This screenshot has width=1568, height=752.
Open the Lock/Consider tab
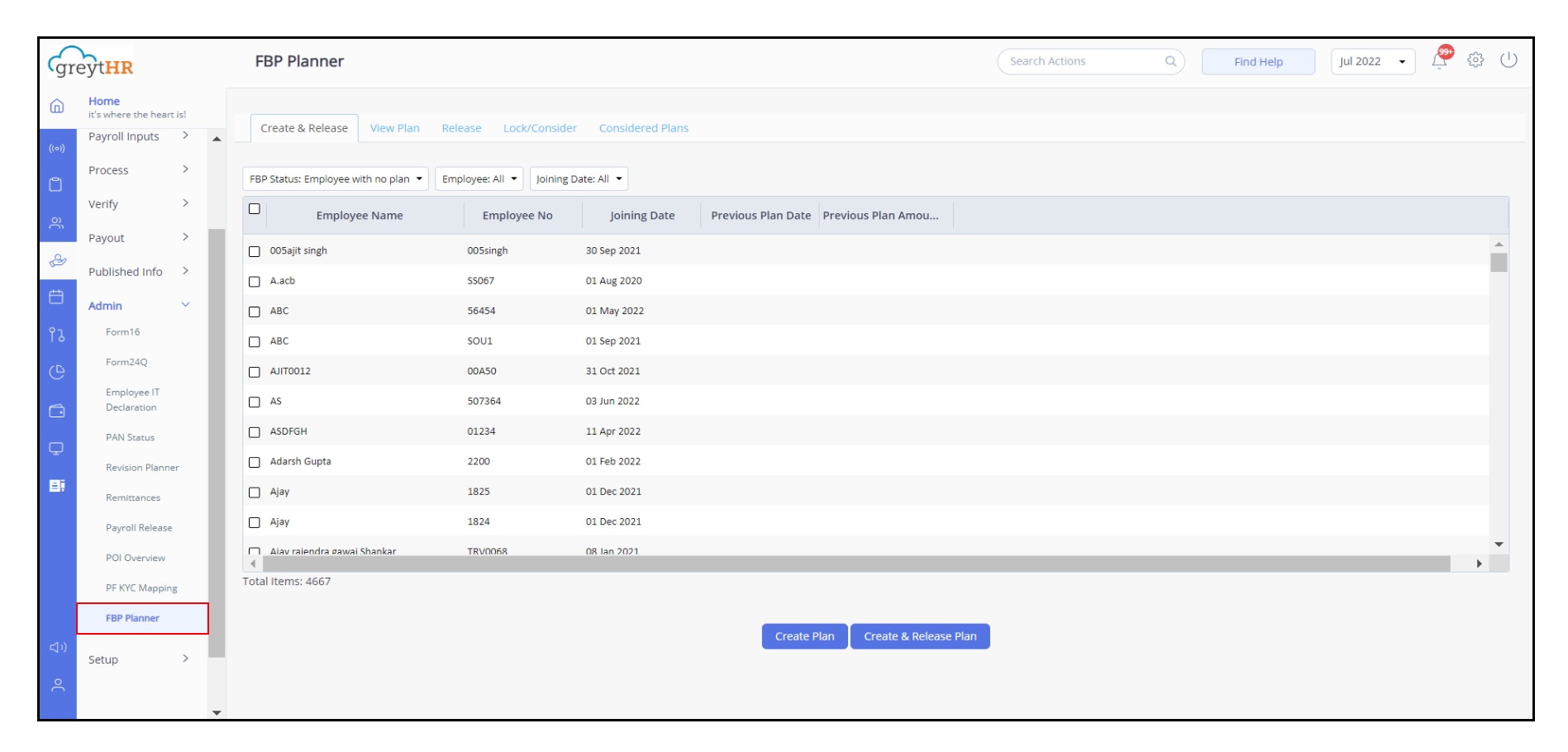pos(540,128)
